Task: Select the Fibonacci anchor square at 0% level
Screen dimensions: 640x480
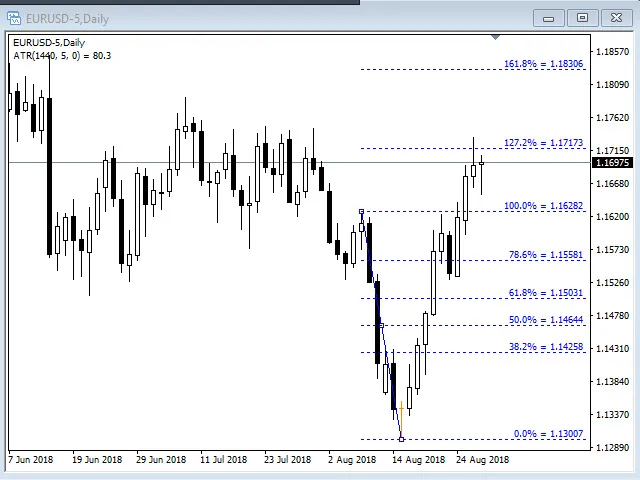Action: coord(401,438)
